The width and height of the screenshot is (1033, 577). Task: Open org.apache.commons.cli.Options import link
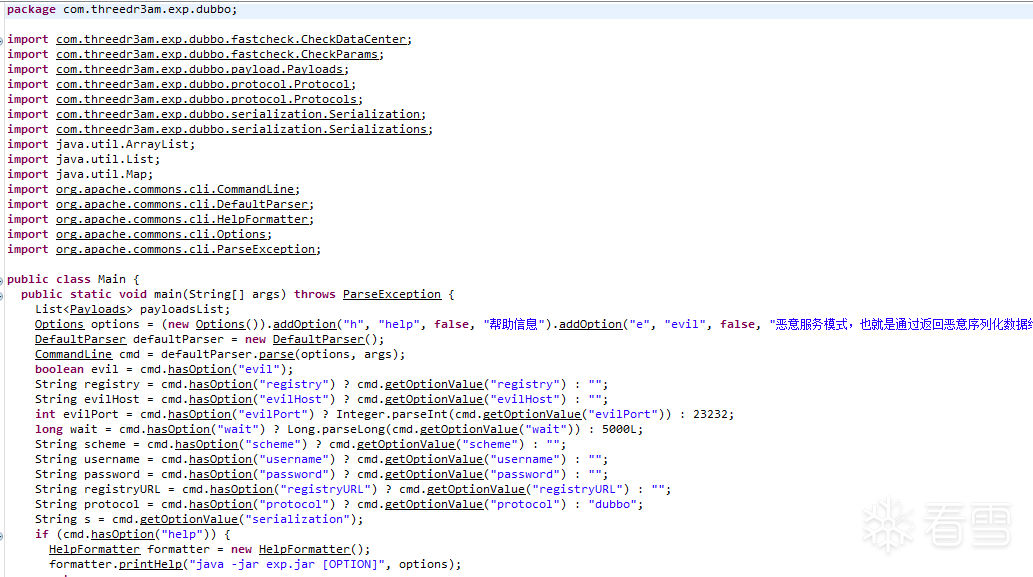coord(161,234)
